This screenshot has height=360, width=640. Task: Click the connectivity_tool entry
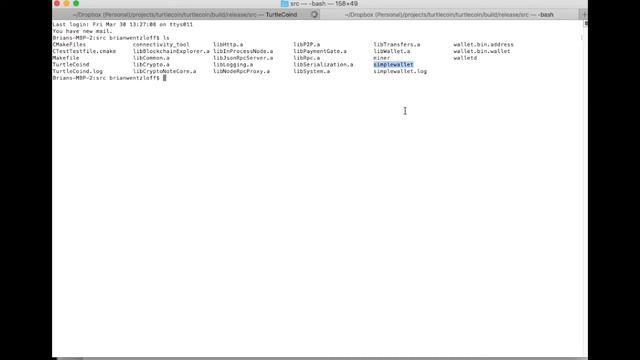(161, 44)
